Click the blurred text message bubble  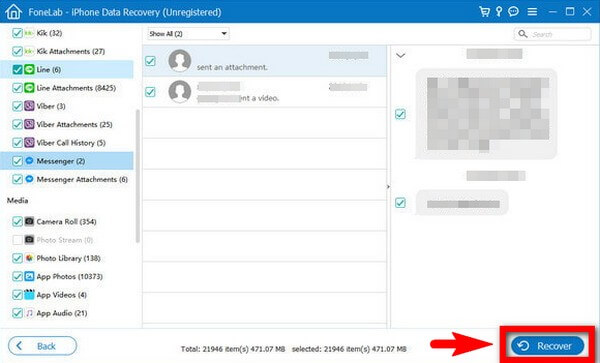click(462, 203)
